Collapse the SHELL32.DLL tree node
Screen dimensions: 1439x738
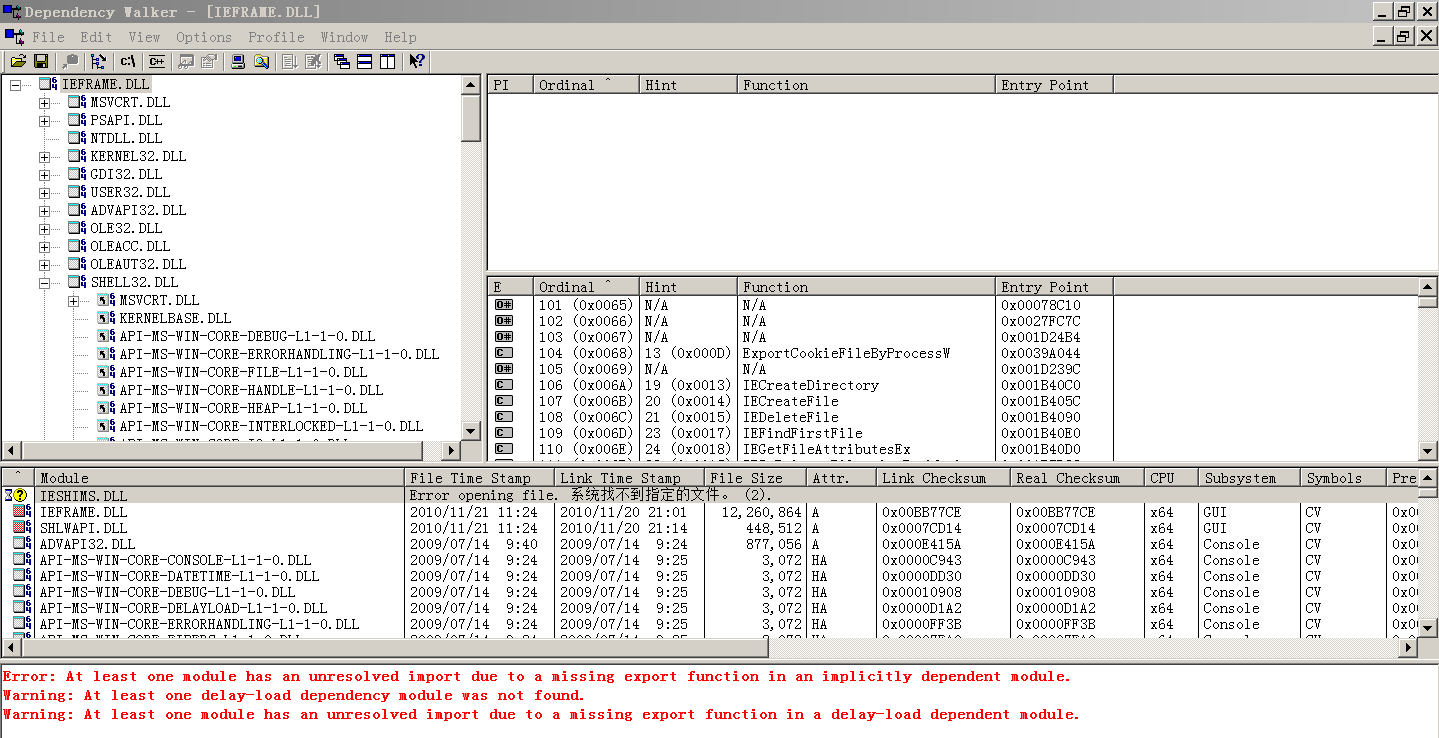click(44, 282)
